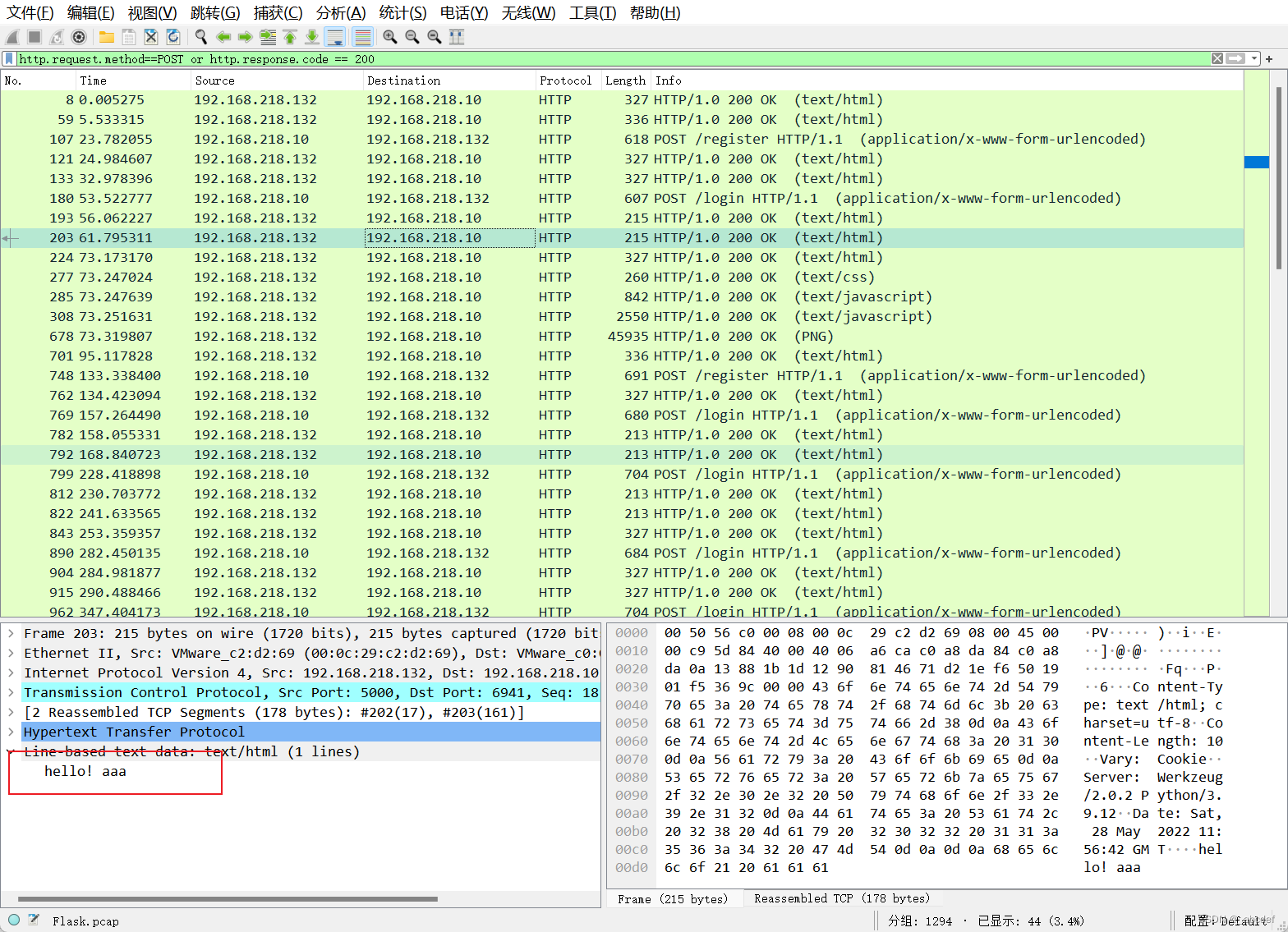Reset packet text to normal size
This screenshot has height=932, width=1288.
tap(435, 37)
